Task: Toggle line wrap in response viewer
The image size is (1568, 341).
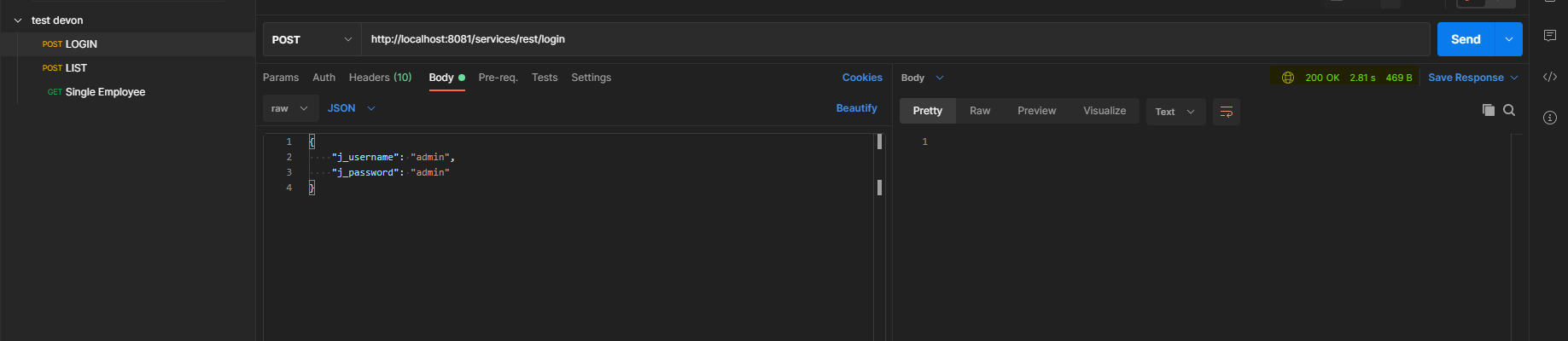Action: (x=1226, y=112)
